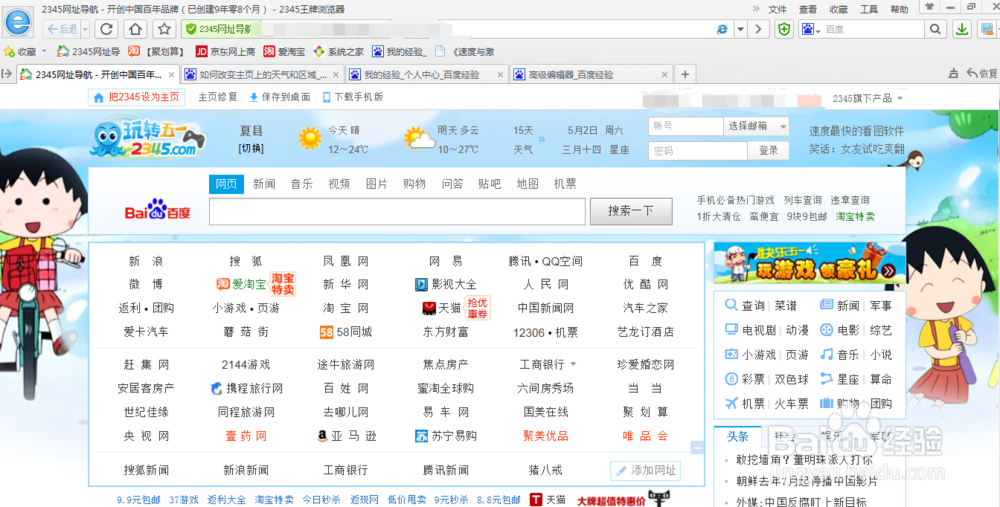
Task: Open the 携程旅行网 site link
Action: click(x=246, y=388)
